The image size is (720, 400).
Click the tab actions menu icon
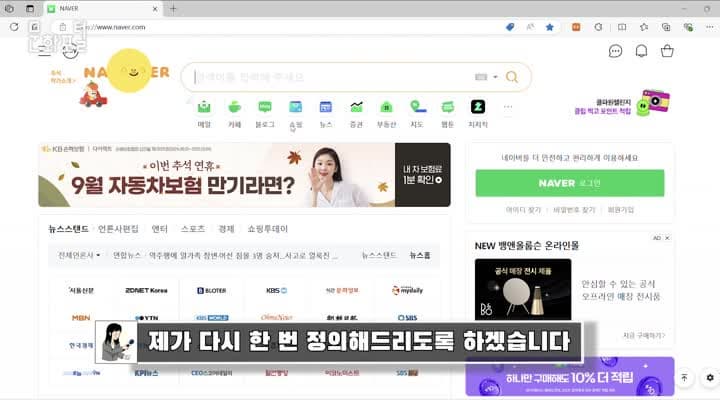[x=30, y=8]
